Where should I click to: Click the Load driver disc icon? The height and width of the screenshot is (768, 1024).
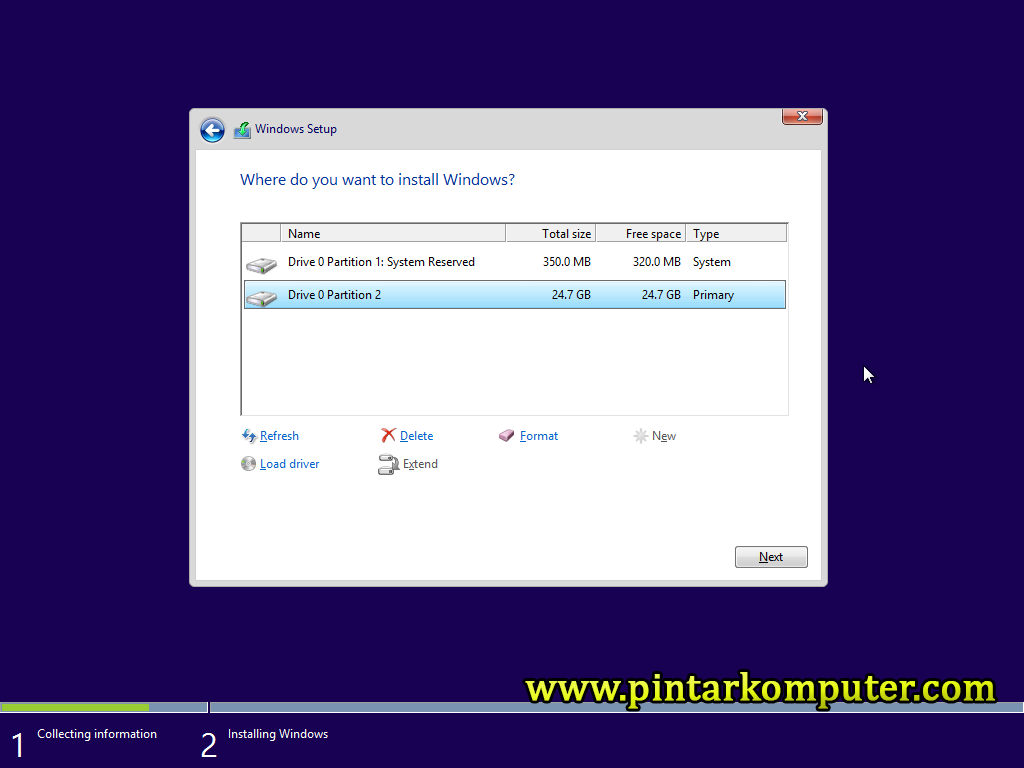(x=248, y=464)
